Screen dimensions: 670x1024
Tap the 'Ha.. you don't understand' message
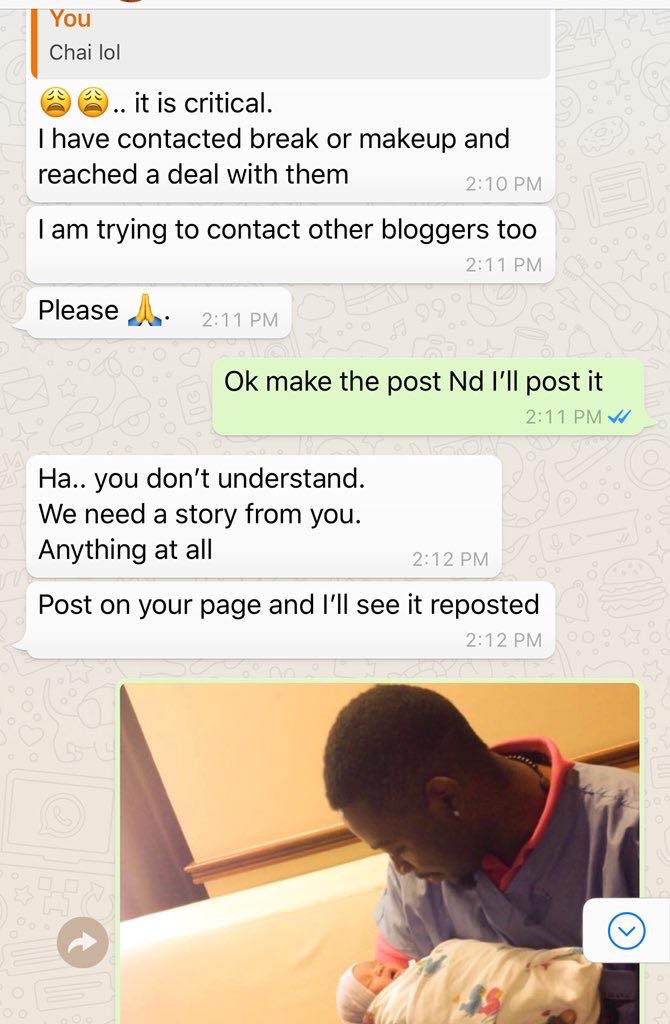[264, 516]
